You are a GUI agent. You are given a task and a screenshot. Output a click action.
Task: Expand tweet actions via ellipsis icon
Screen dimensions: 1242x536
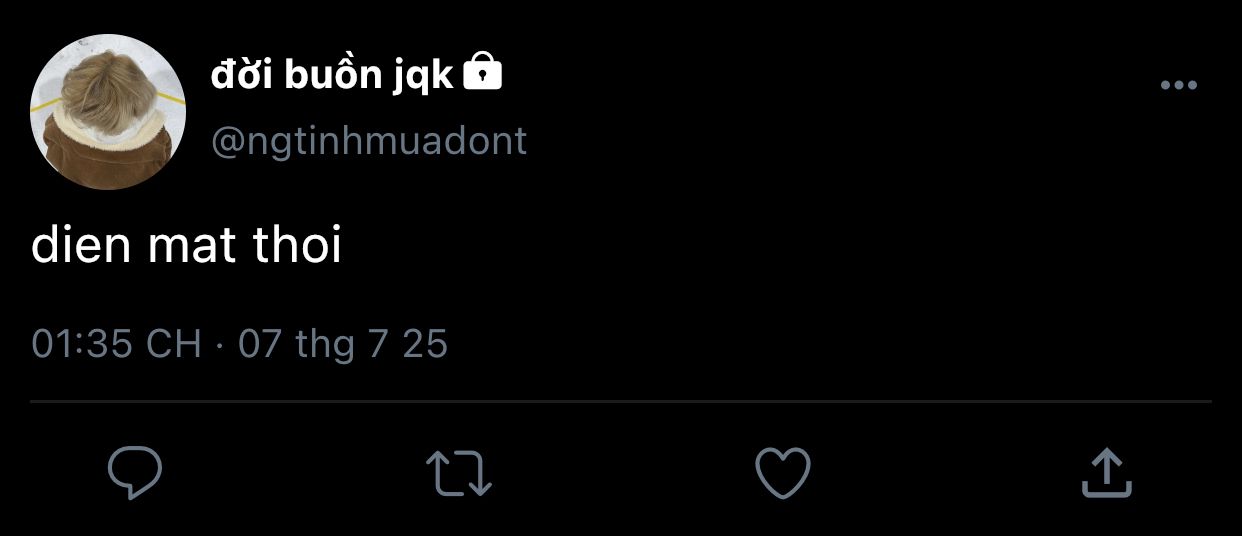coord(1178,86)
